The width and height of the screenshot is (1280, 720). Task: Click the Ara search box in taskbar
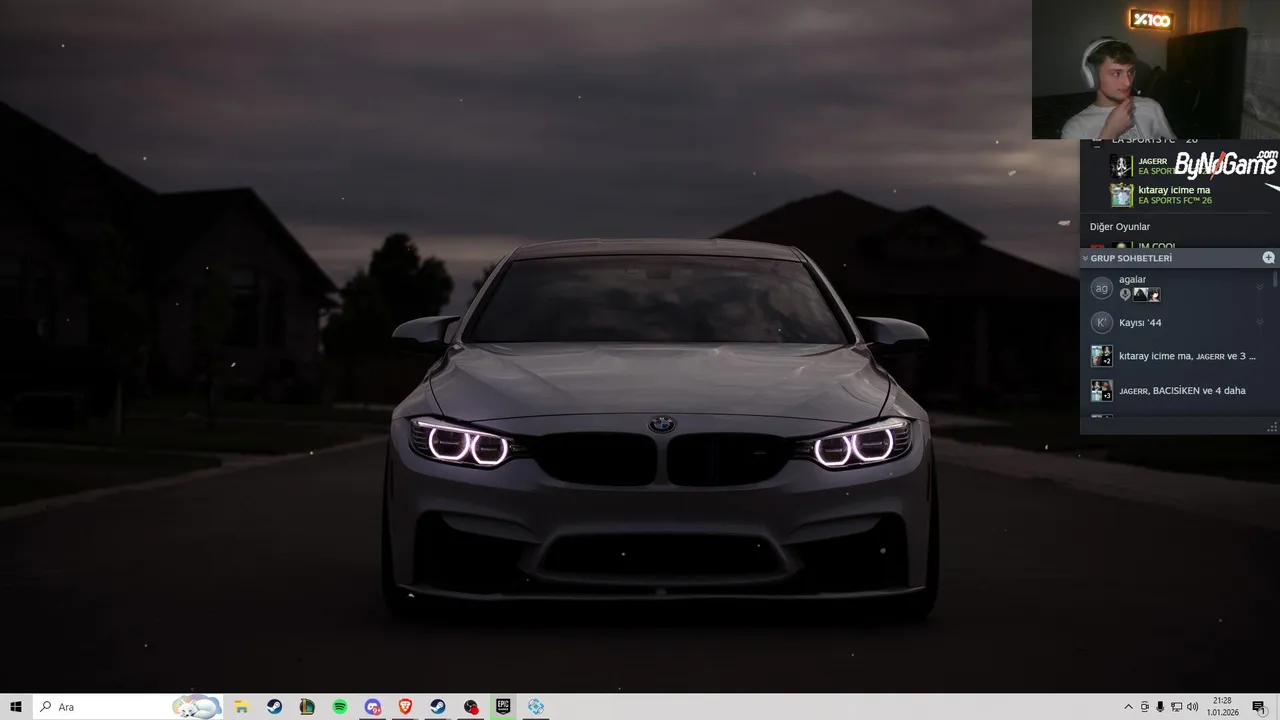(x=128, y=707)
